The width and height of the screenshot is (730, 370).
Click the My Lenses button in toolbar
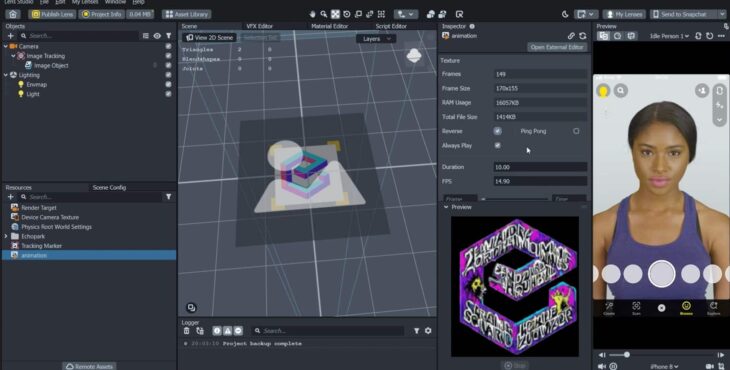click(x=624, y=14)
